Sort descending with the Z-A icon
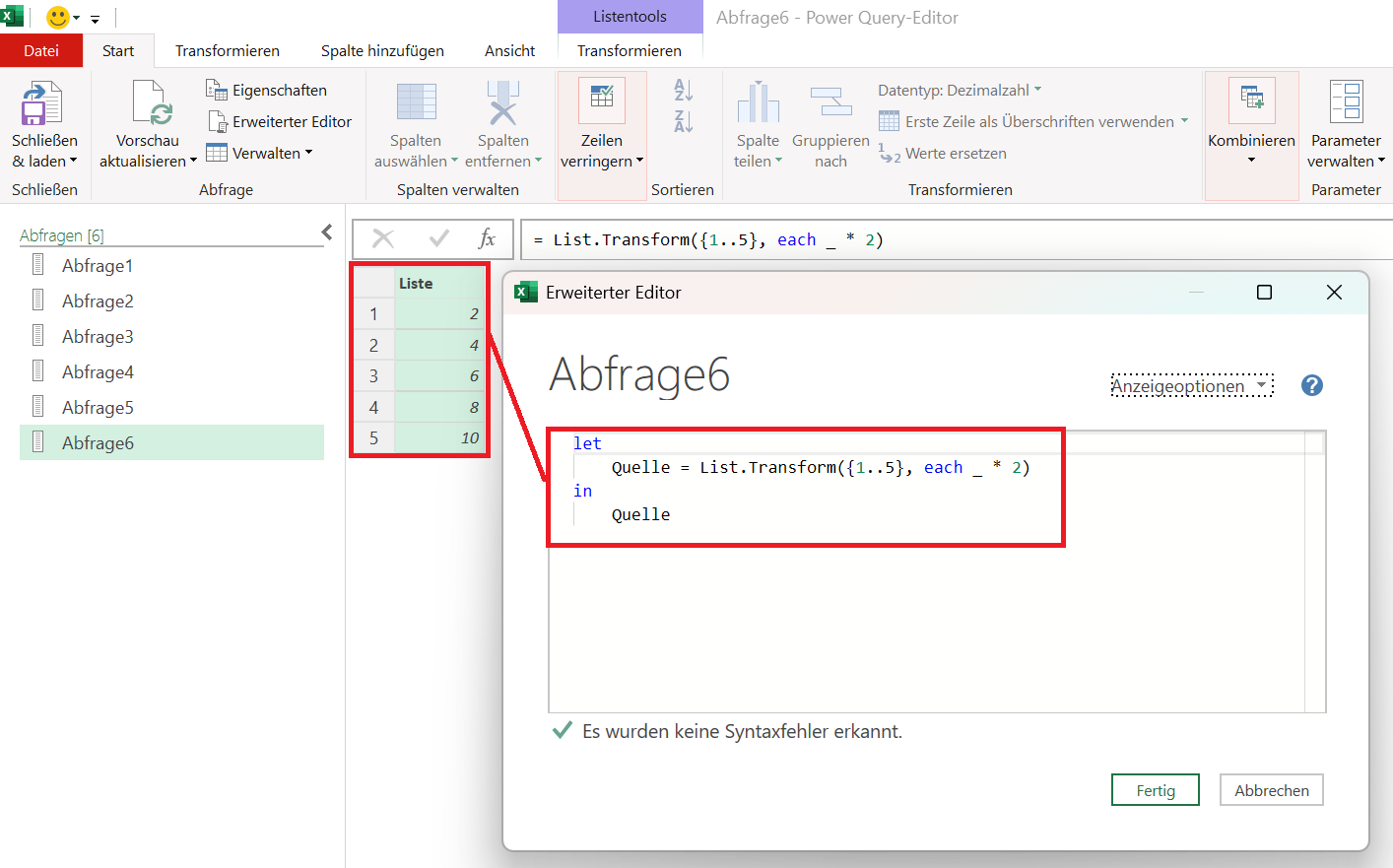Image resolution: width=1393 pixels, height=868 pixels. pos(684,121)
